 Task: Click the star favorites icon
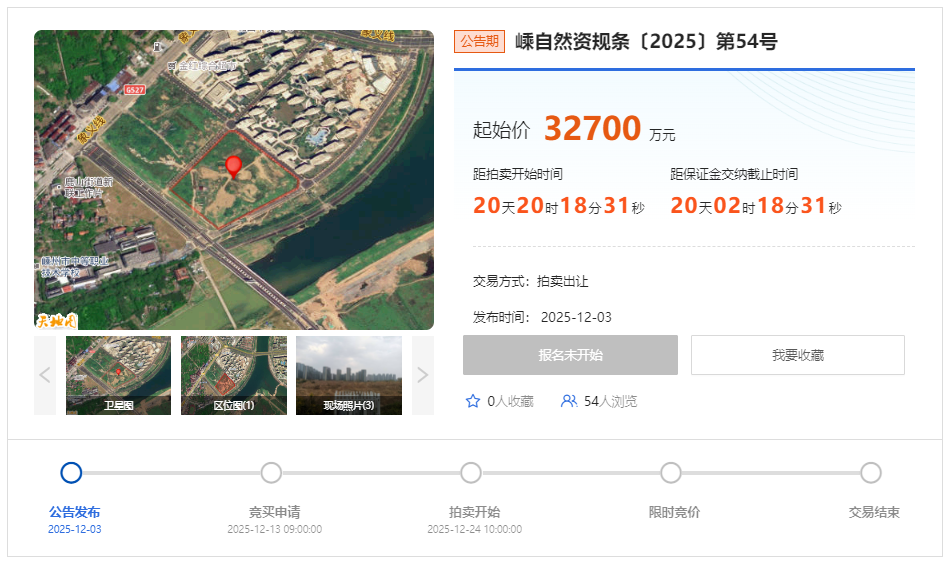coord(472,401)
